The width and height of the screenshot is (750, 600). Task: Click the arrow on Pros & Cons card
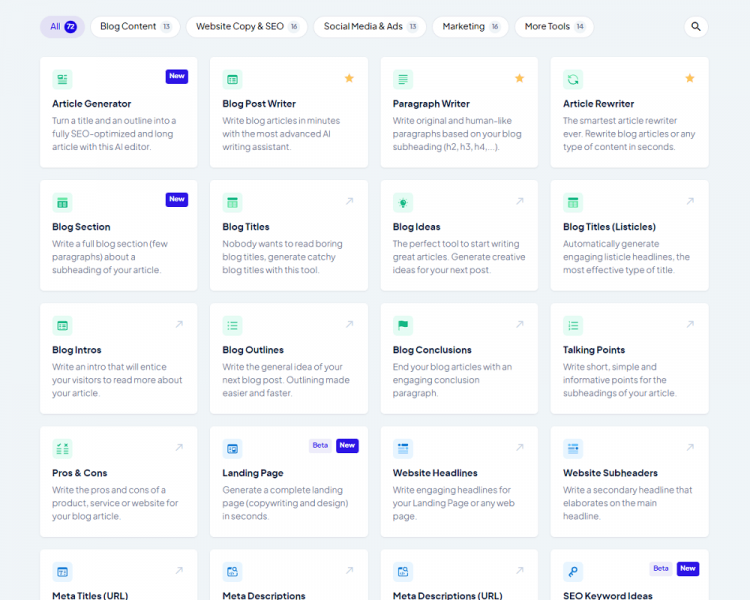[x=179, y=447]
